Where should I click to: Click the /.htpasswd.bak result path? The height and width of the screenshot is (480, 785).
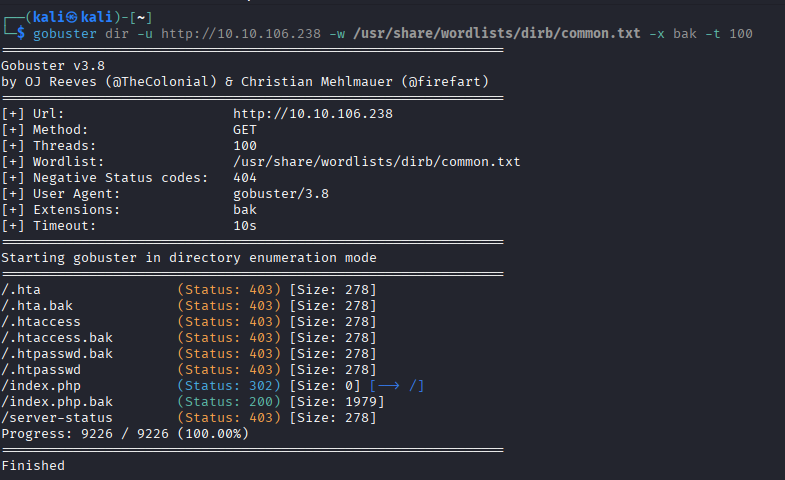[x=56, y=353]
